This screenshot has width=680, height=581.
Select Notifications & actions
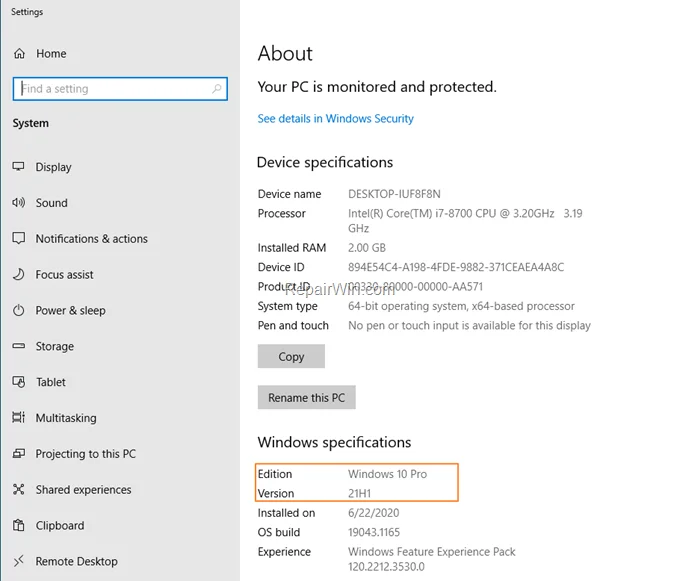click(92, 238)
